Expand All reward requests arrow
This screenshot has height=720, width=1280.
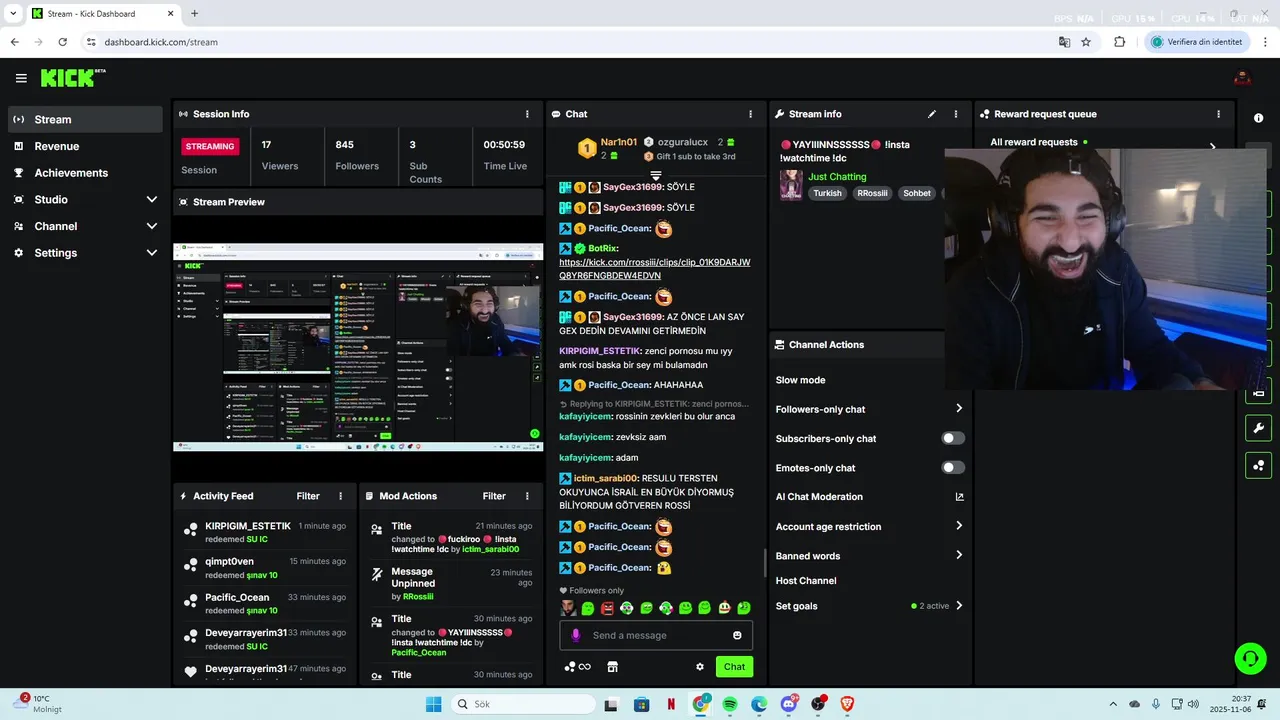click(x=1213, y=146)
